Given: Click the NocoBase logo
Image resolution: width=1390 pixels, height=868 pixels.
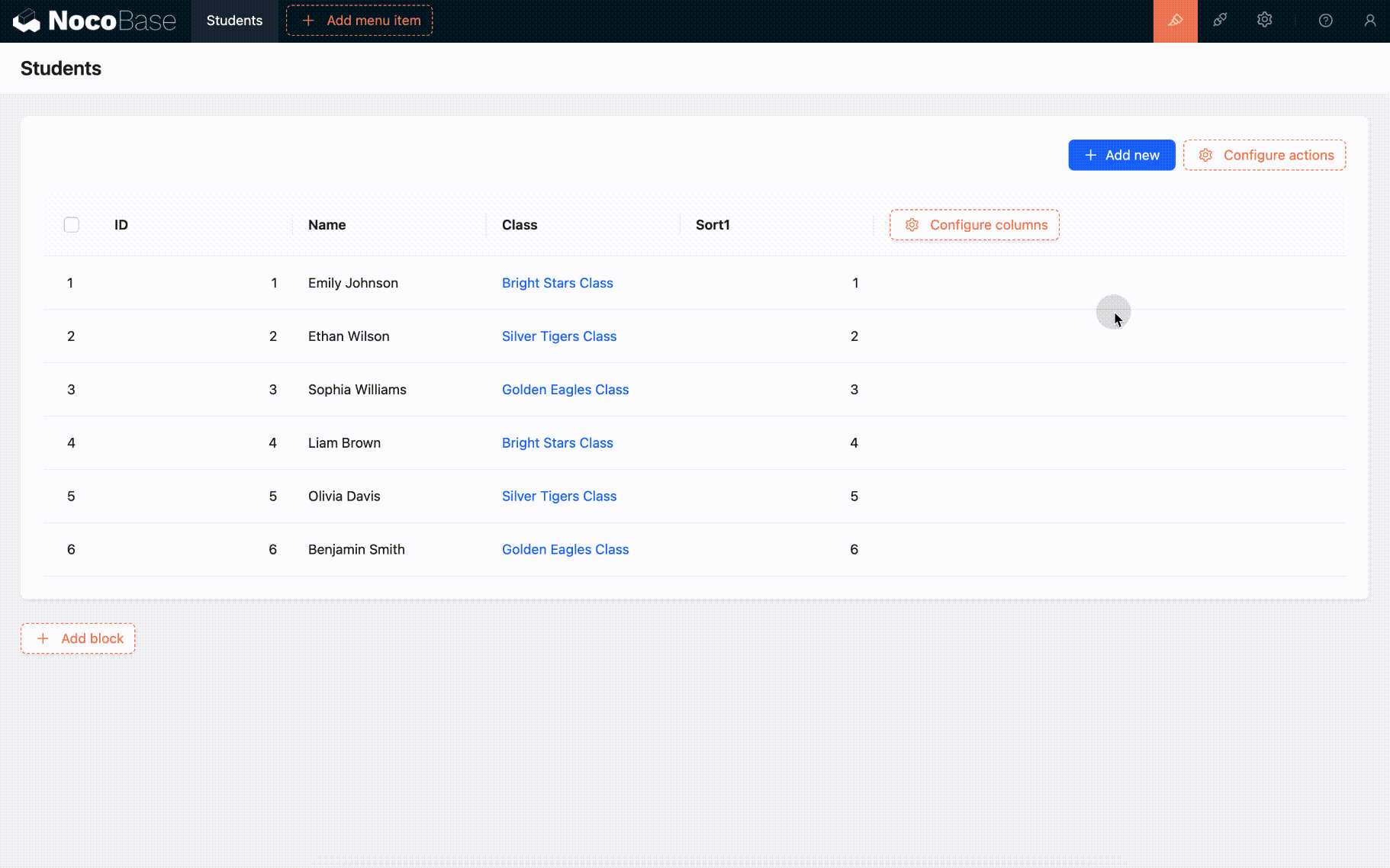Looking at the screenshot, I should [95, 21].
